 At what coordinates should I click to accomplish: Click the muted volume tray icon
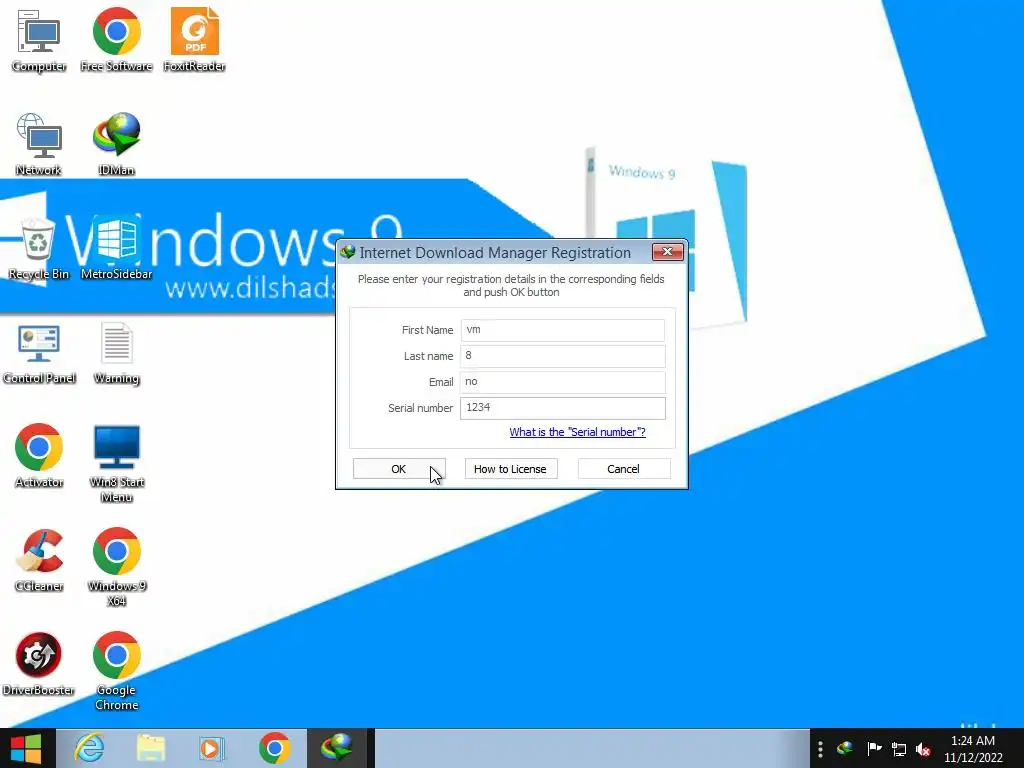coord(923,749)
